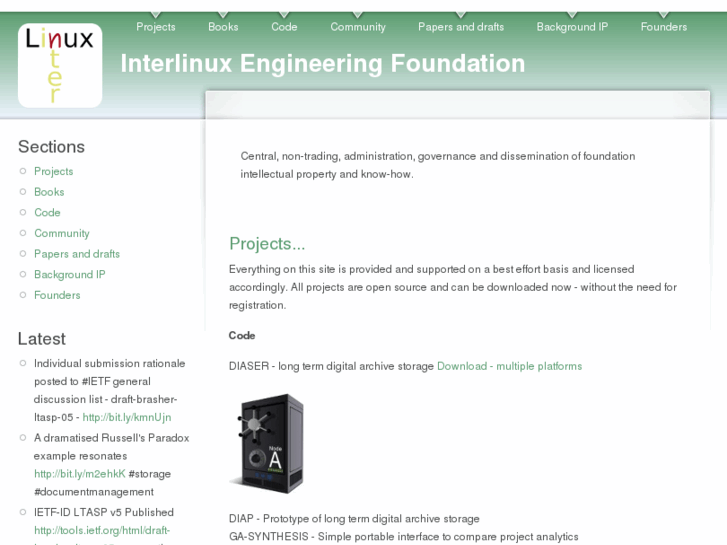
Task: Click the Central, non-trading administration tagline
Action: point(438,165)
